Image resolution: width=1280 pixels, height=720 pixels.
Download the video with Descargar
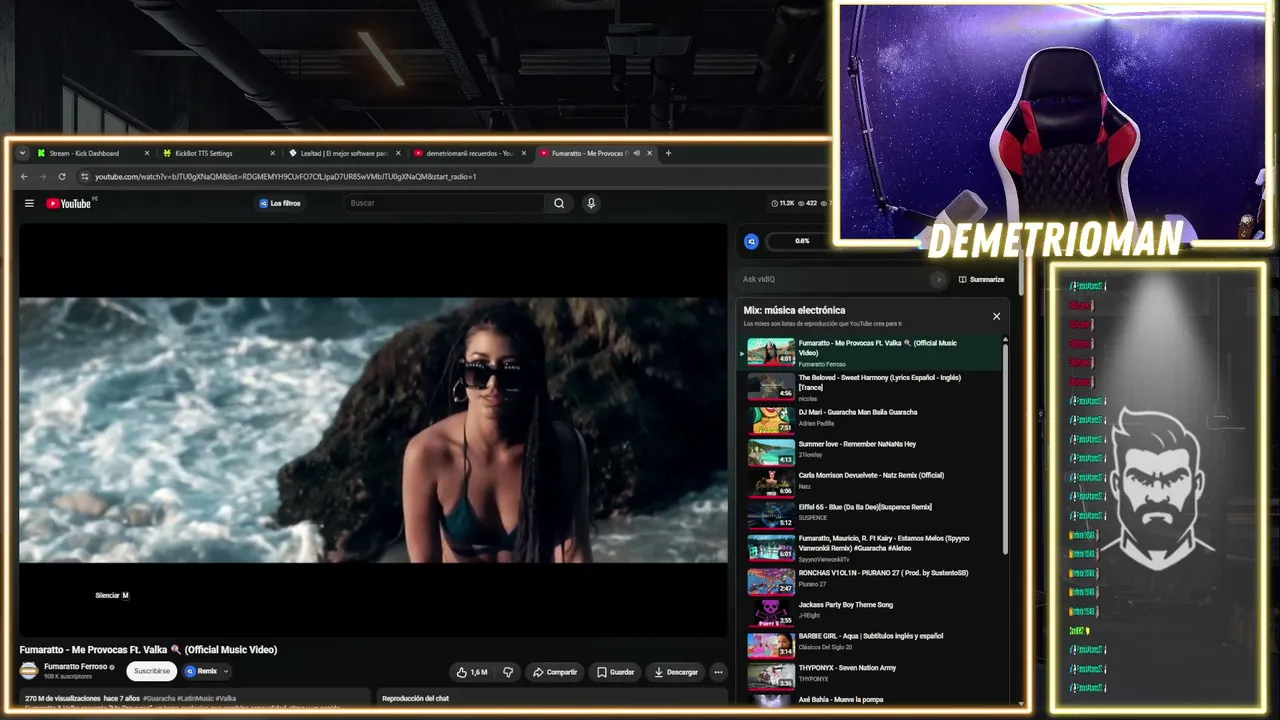pyautogui.click(x=676, y=672)
